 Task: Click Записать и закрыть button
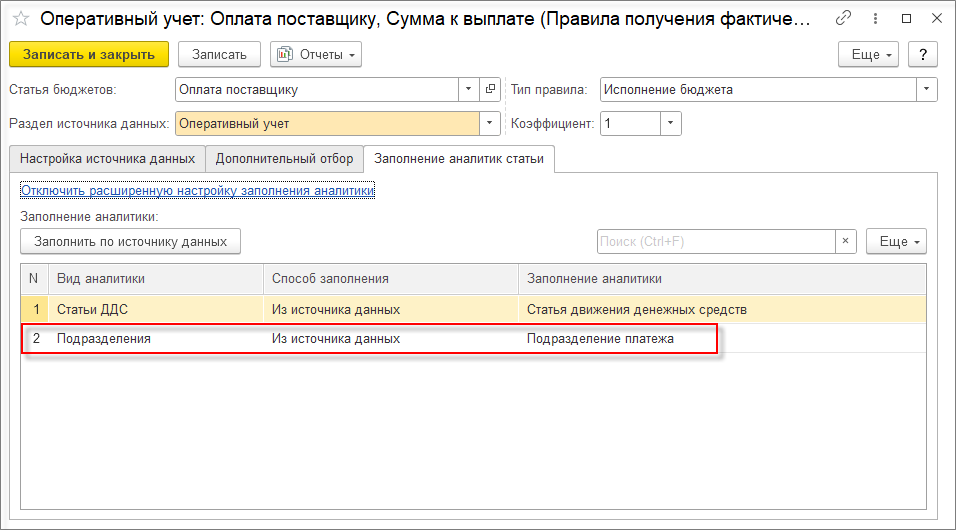[89, 54]
